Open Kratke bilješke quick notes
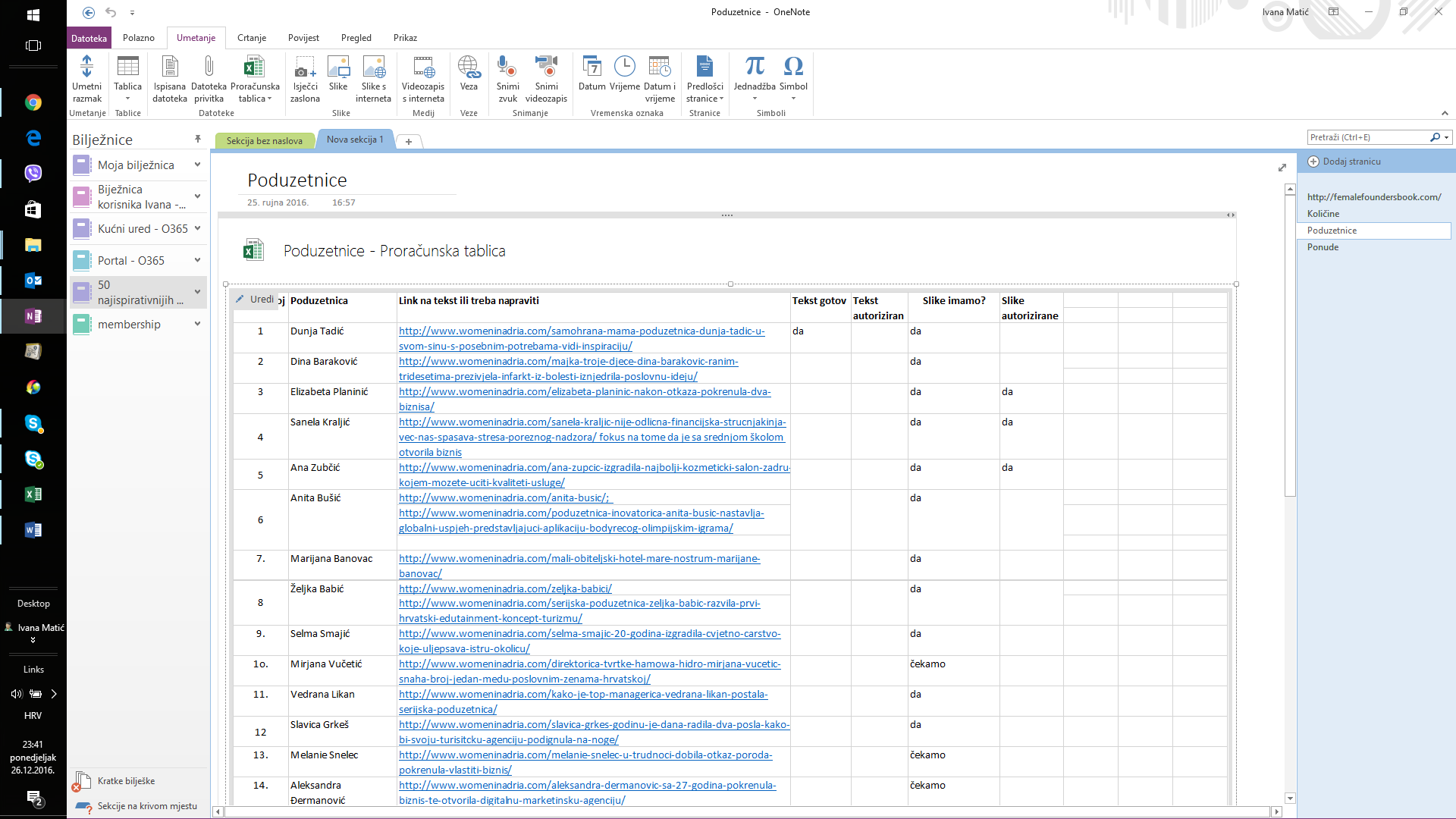The height and width of the screenshot is (819, 1456). 126,781
